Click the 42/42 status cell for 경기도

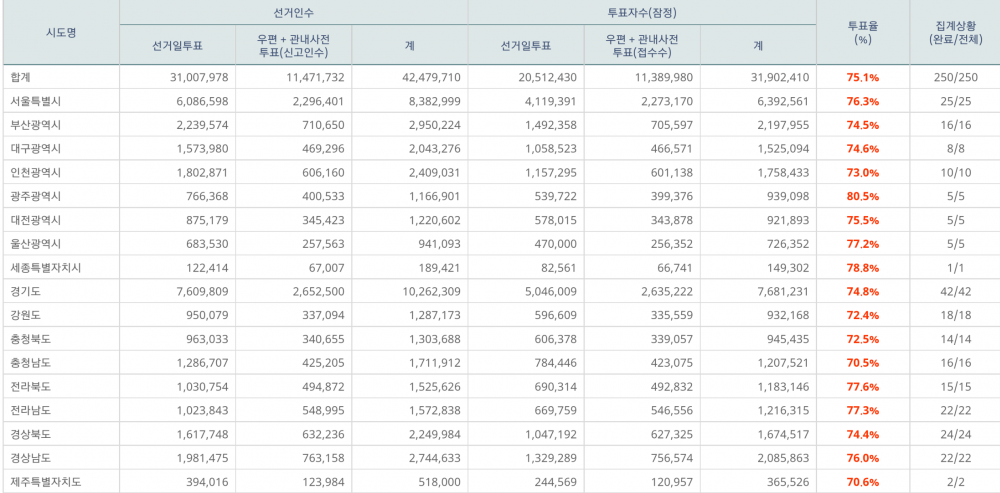pos(954,292)
